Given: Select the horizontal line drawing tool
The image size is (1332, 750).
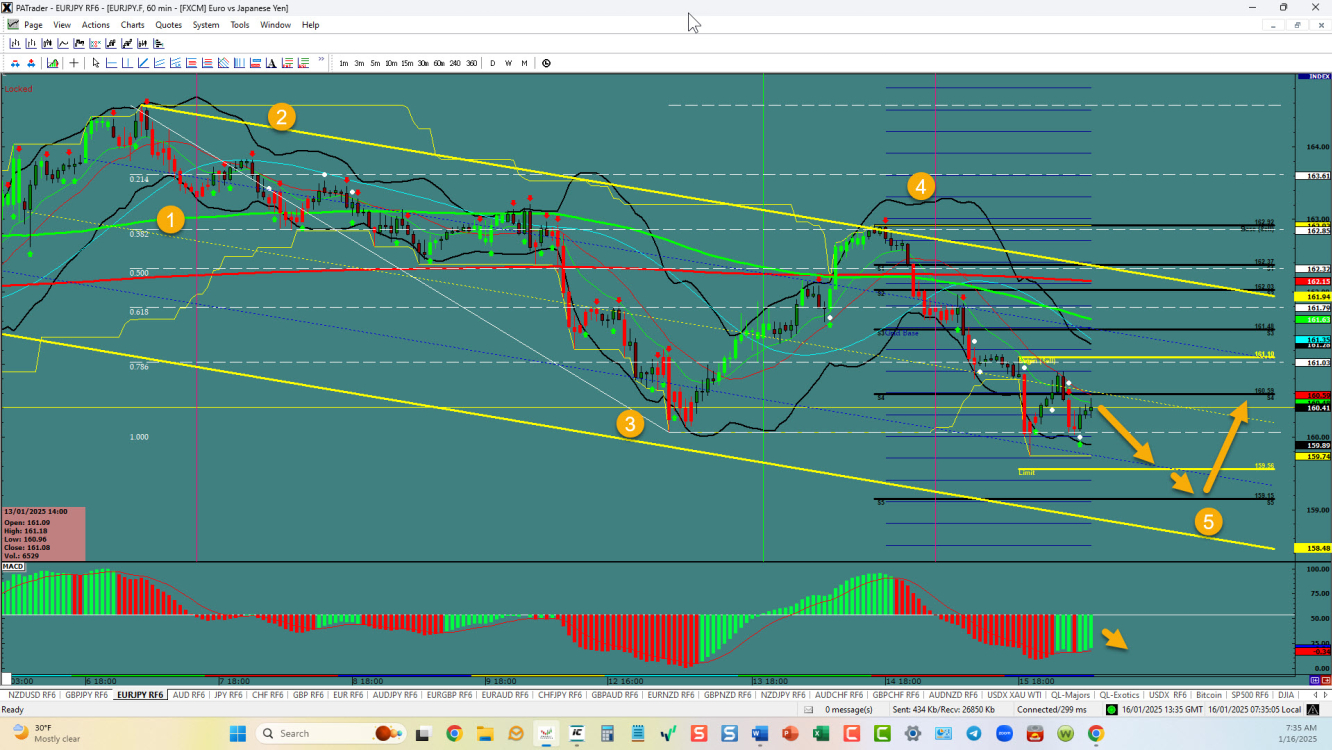Looking at the screenshot, I should click(x=111, y=63).
